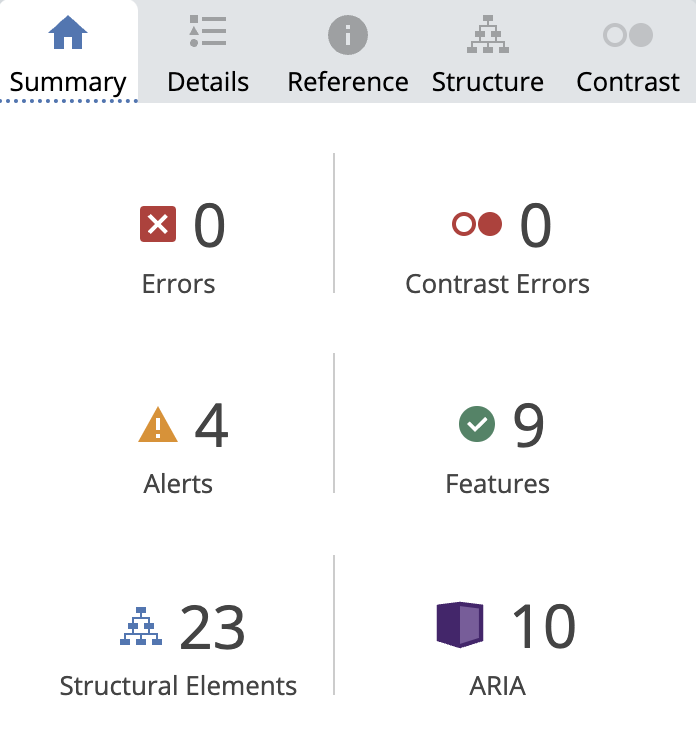Click the red Errors X icon

tap(158, 224)
